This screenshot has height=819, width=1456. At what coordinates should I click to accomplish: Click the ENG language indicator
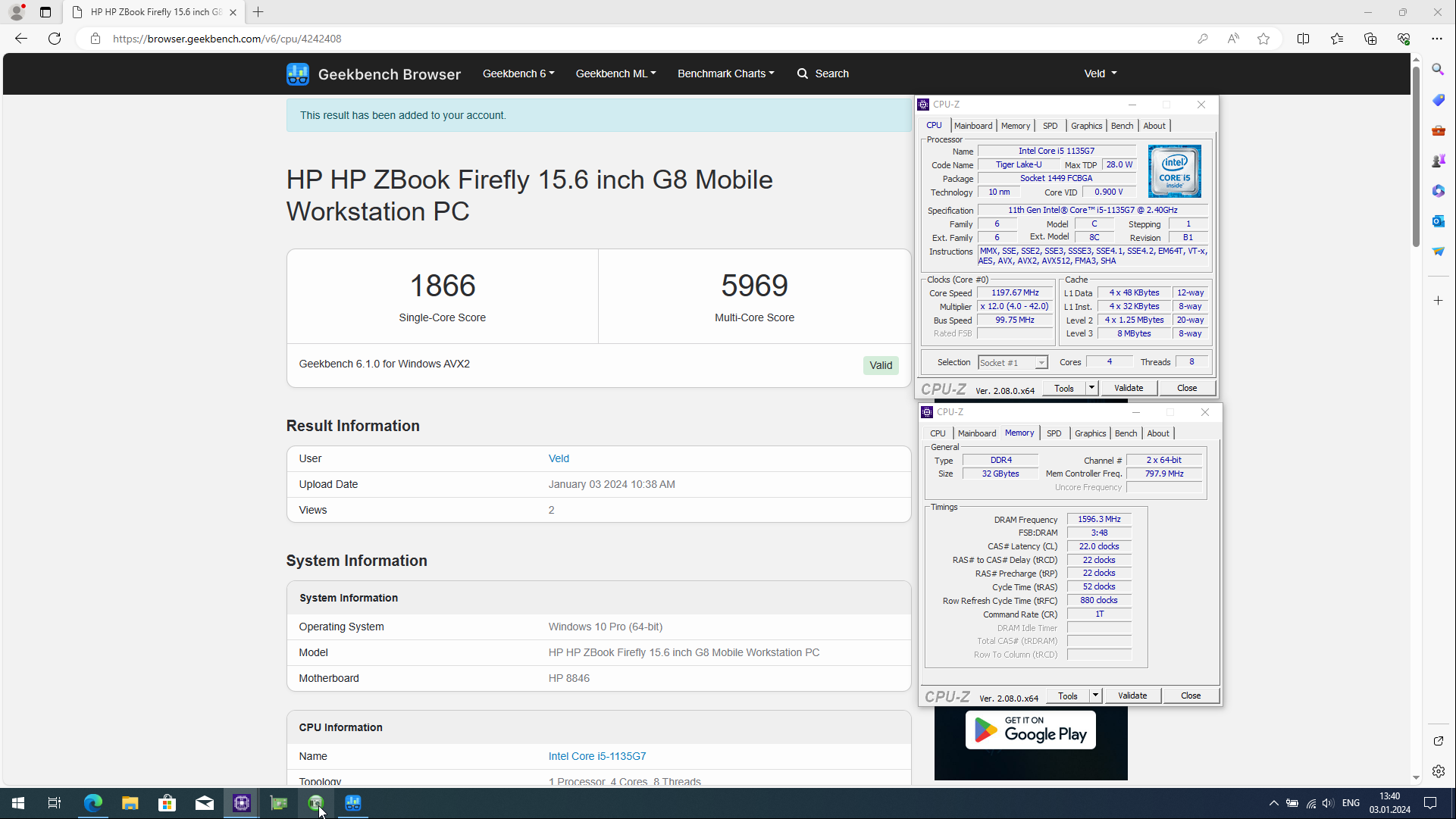click(1351, 803)
